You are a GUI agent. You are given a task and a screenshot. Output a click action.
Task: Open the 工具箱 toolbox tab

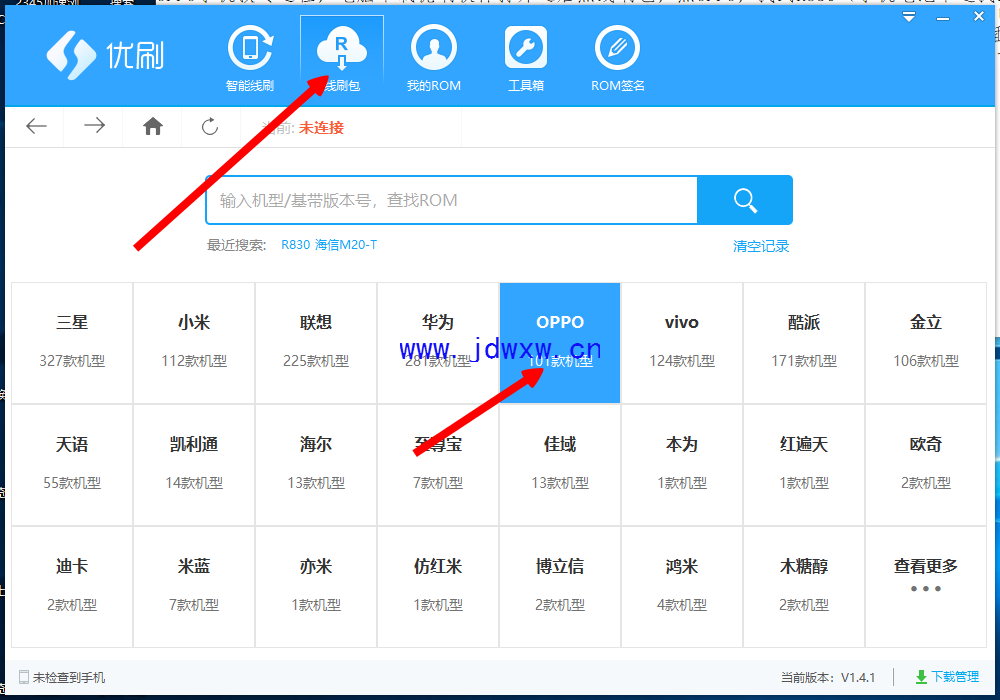point(526,59)
